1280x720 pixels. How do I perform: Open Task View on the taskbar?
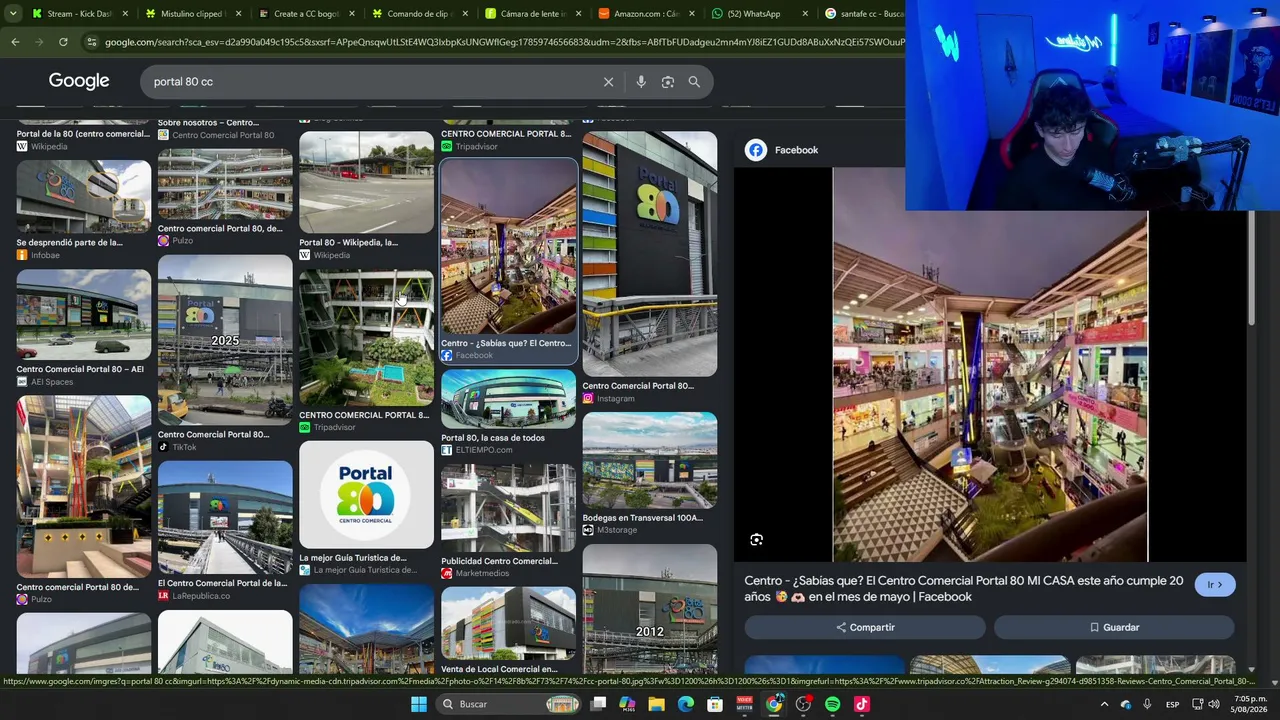pyautogui.click(x=598, y=704)
